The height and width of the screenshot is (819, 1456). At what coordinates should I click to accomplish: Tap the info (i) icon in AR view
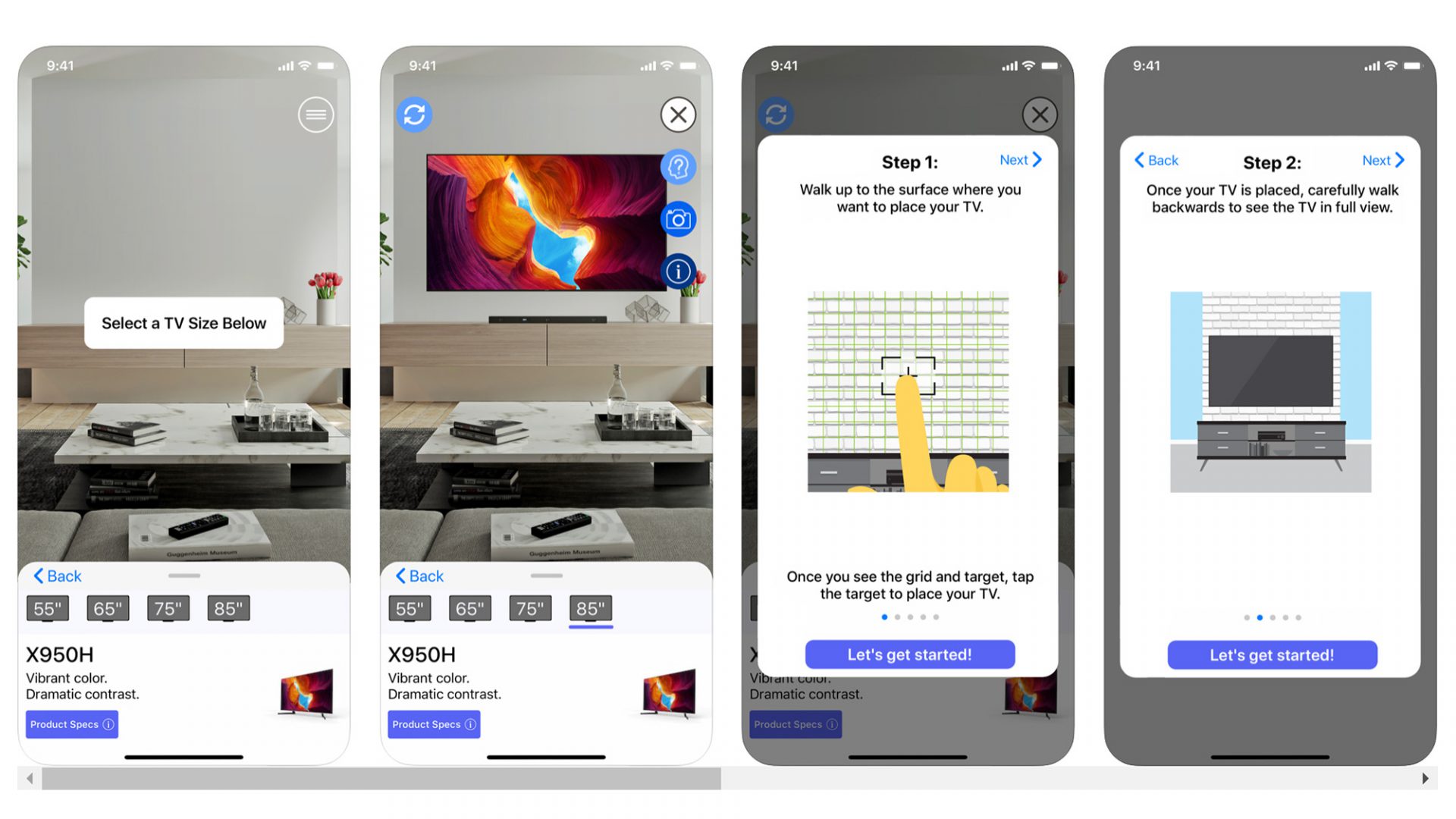(x=680, y=270)
